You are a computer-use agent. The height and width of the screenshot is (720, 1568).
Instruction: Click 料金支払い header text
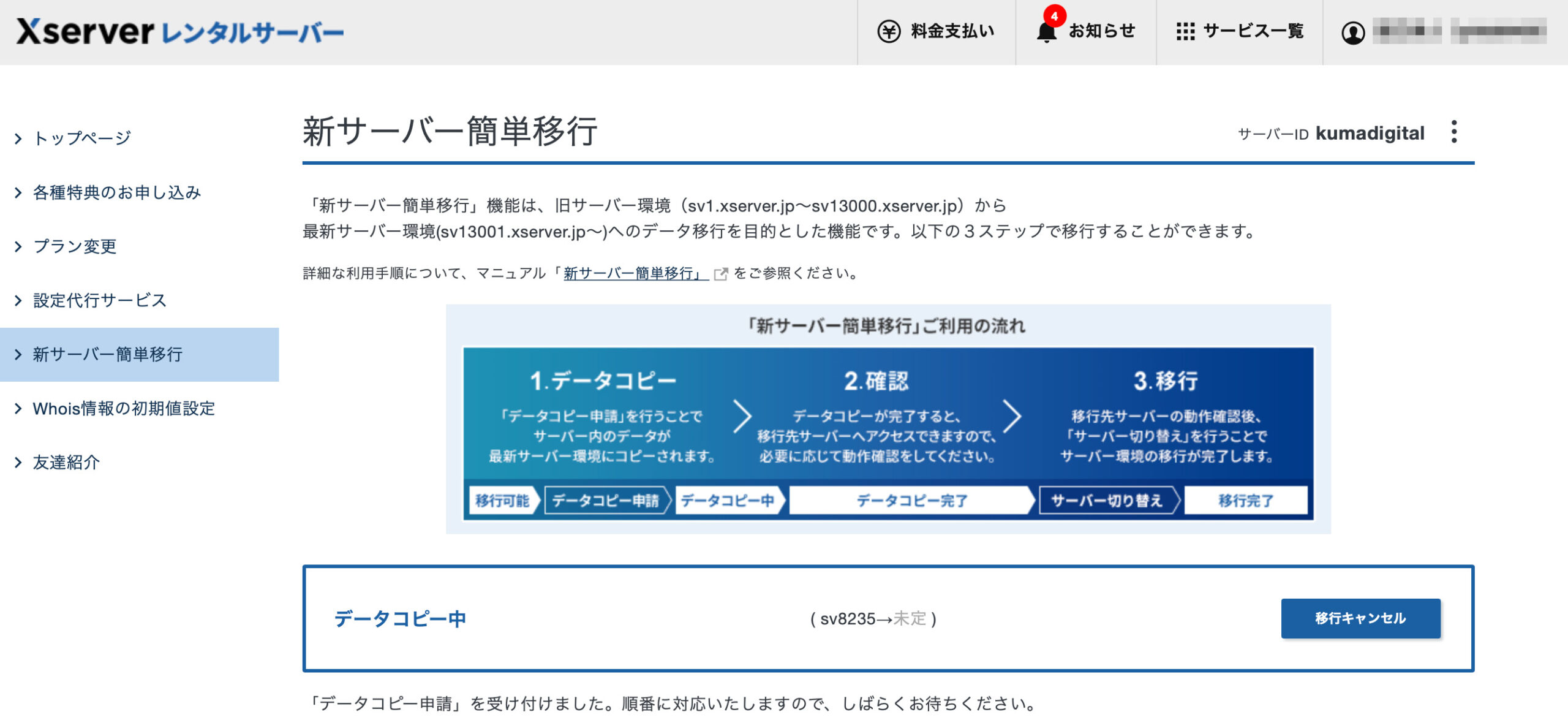[x=952, y=31]
